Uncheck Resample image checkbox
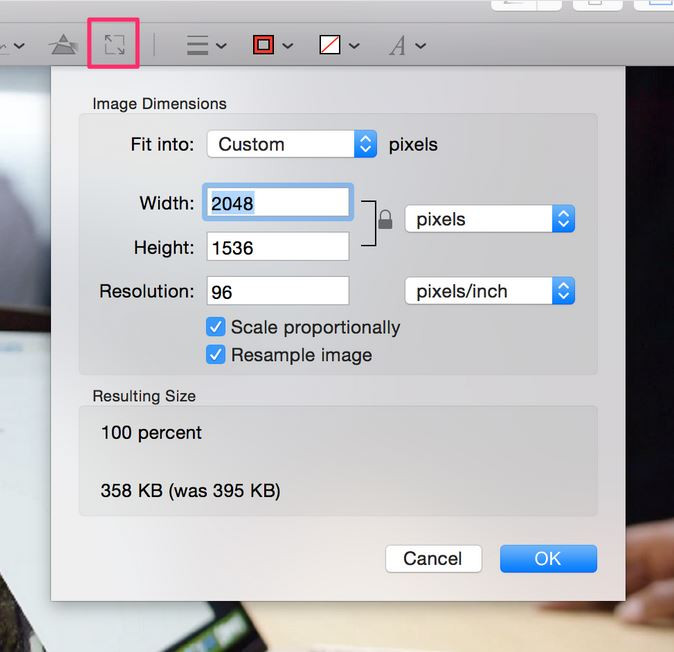This screenshot has width=674, height=652. point(215,355)
